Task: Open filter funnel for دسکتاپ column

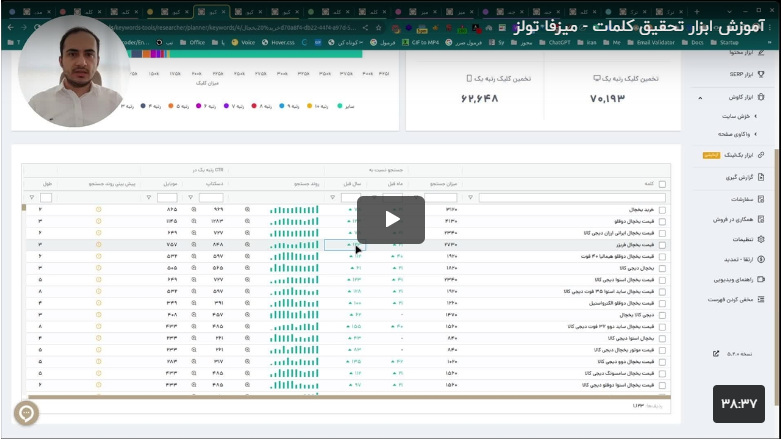Action: point(190,198)
